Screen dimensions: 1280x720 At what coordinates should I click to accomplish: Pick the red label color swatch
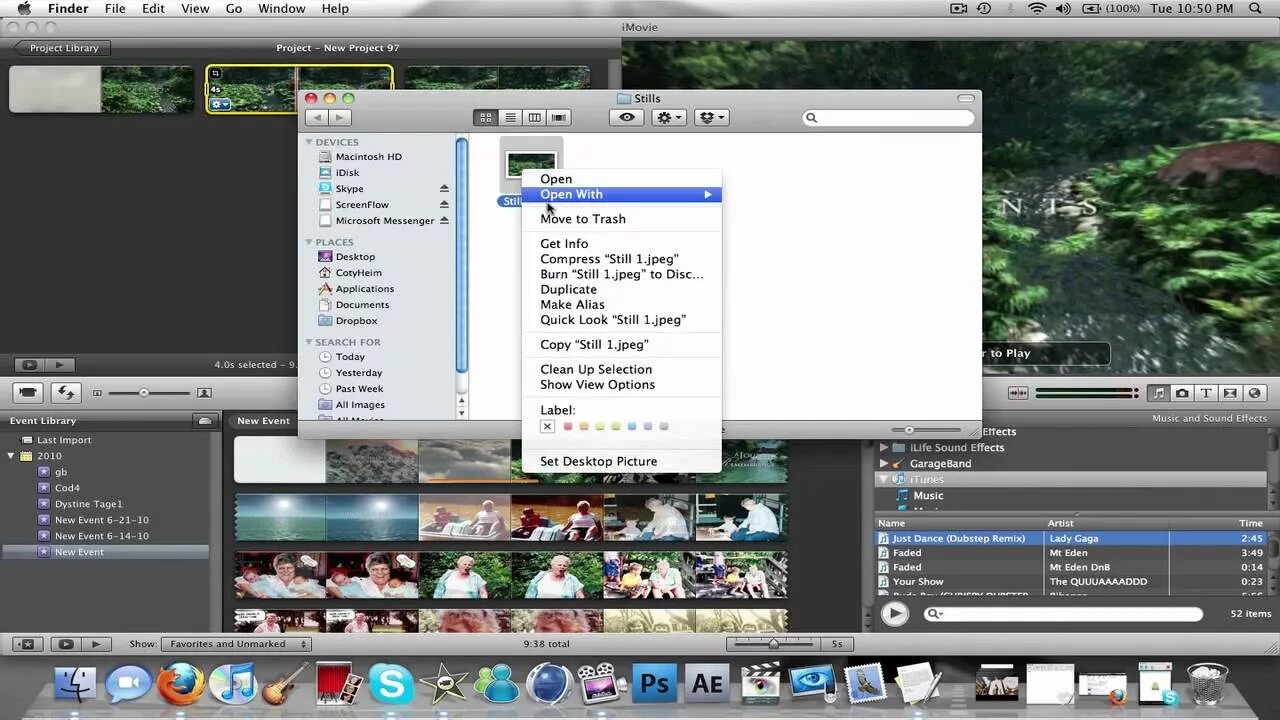[x=568, y=427]
